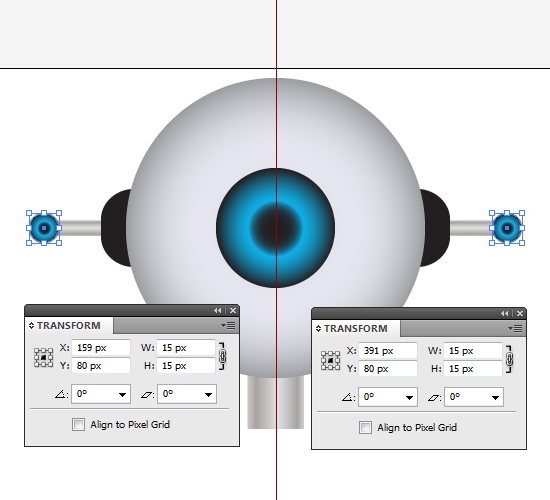This screenshot has width=550, height=500.
Task: Enable Align to Pixel Grid in left panel
Action: coord(78,425)
